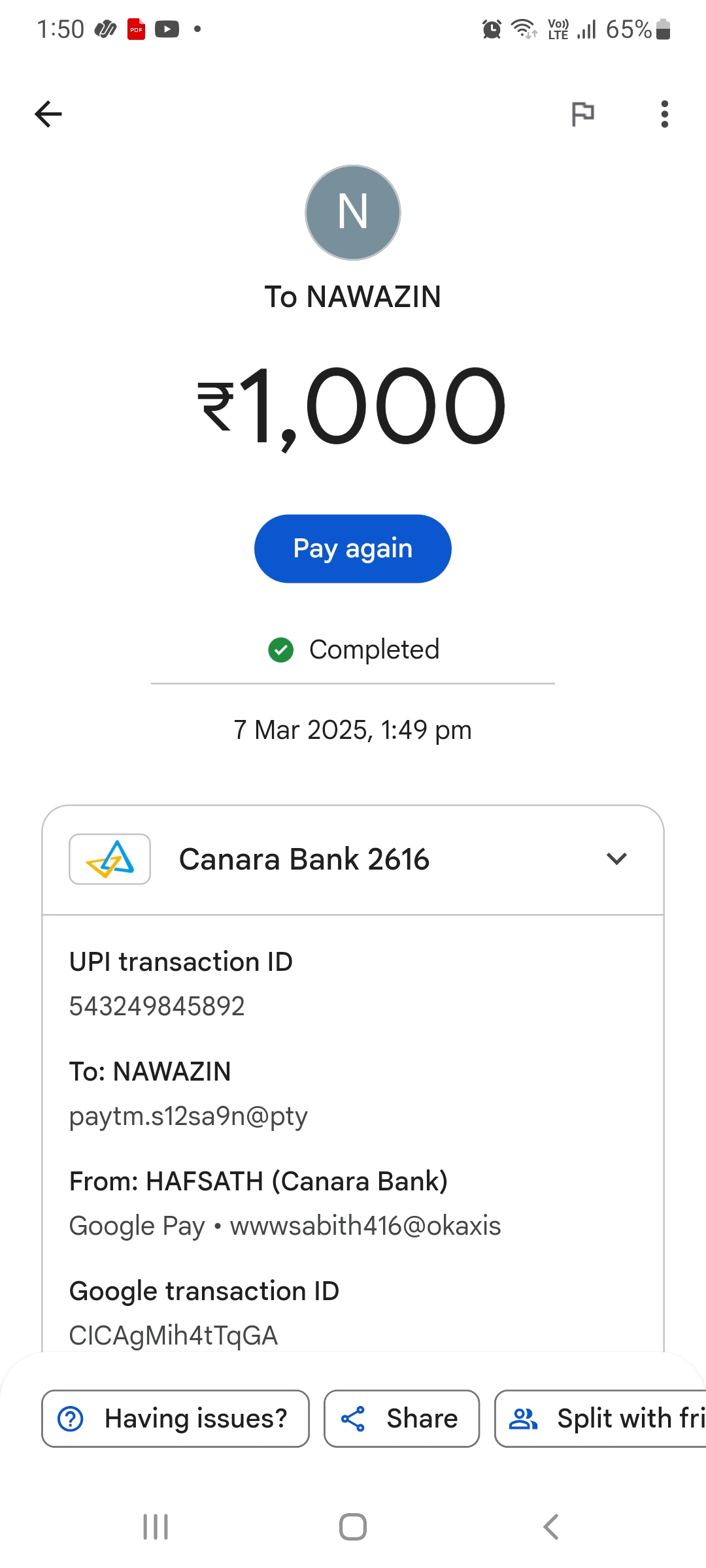Tap the NAWAZIN avatar circle
Screen dimensions: 706x1568
(x=353, y=213)
